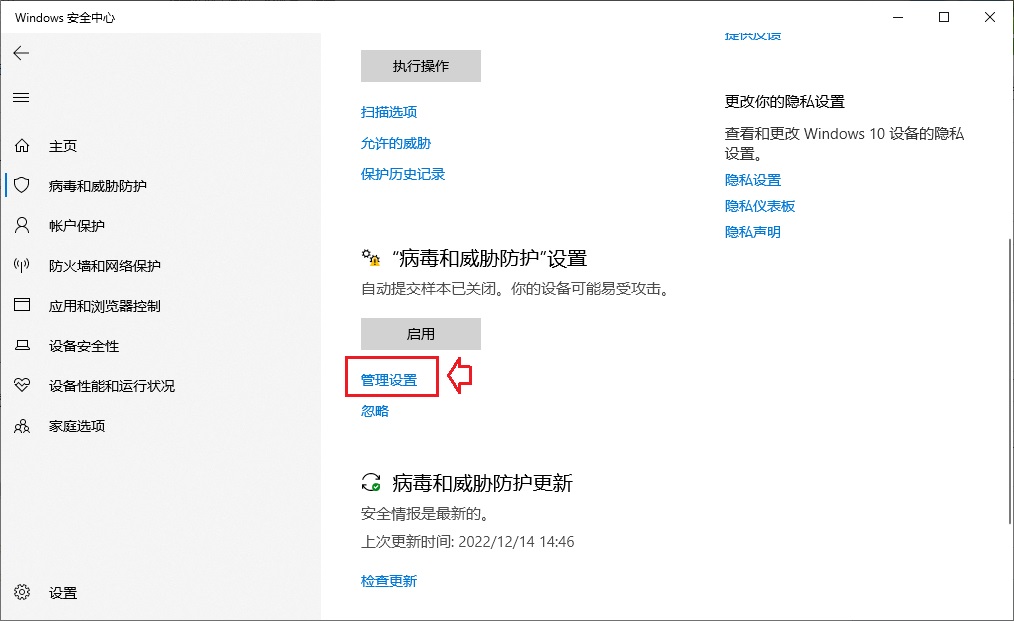Click the vertical scrollbar on the right
This screenshot has width=1014, height=621.
pos(1009,380)
